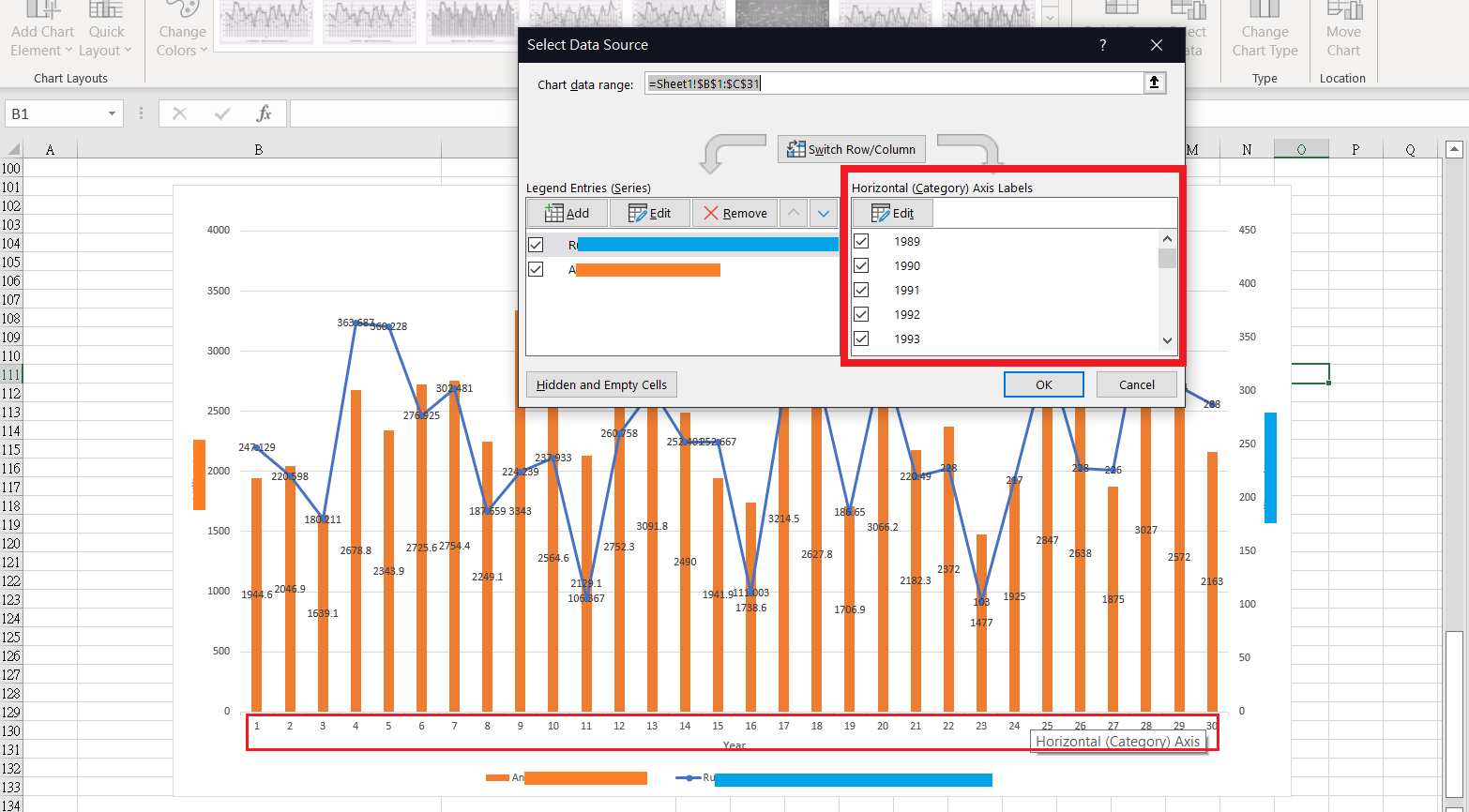The width and height of the screenshot is (1469, 812).
Task: Uncheck the 1989 axis label
Action: (x=861, y=241)
